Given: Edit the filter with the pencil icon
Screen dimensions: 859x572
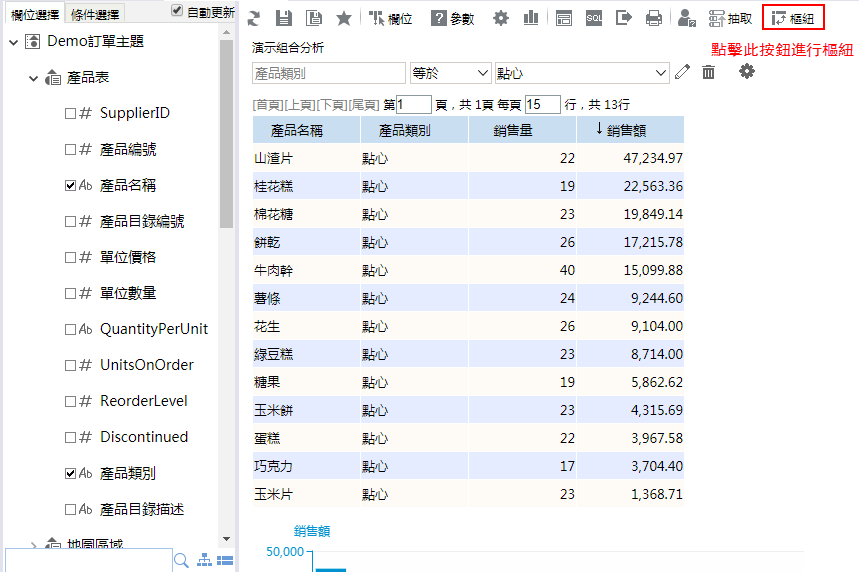Looking at the screenshot, I should tap(683, 72).
